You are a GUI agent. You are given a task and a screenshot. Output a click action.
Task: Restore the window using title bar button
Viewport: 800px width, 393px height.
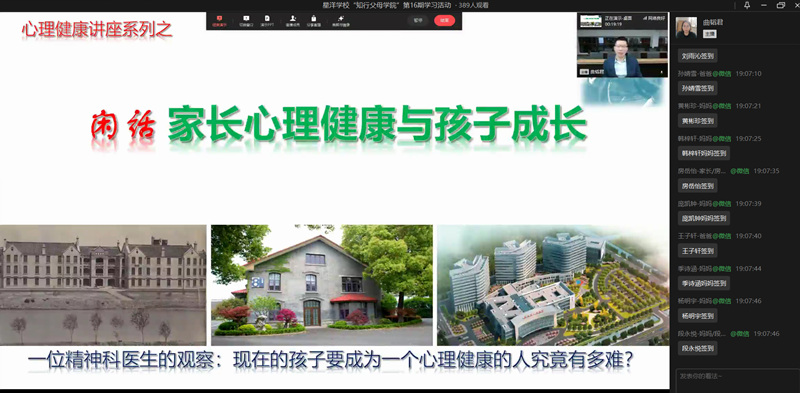click(x=781, y=5)
